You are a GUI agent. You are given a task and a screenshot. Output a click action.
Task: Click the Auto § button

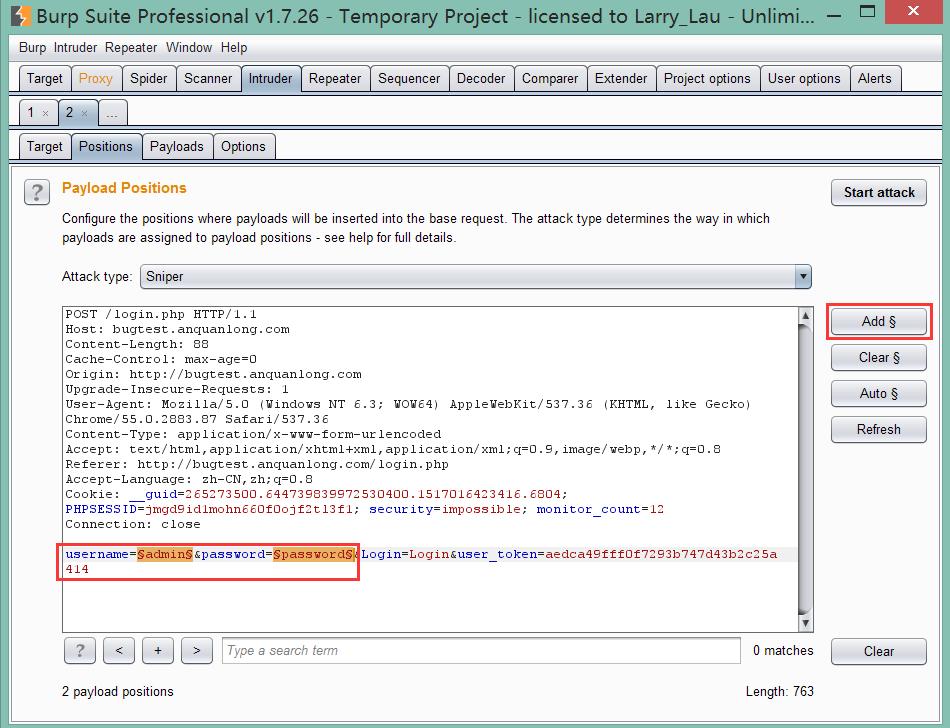pos(879,394)
